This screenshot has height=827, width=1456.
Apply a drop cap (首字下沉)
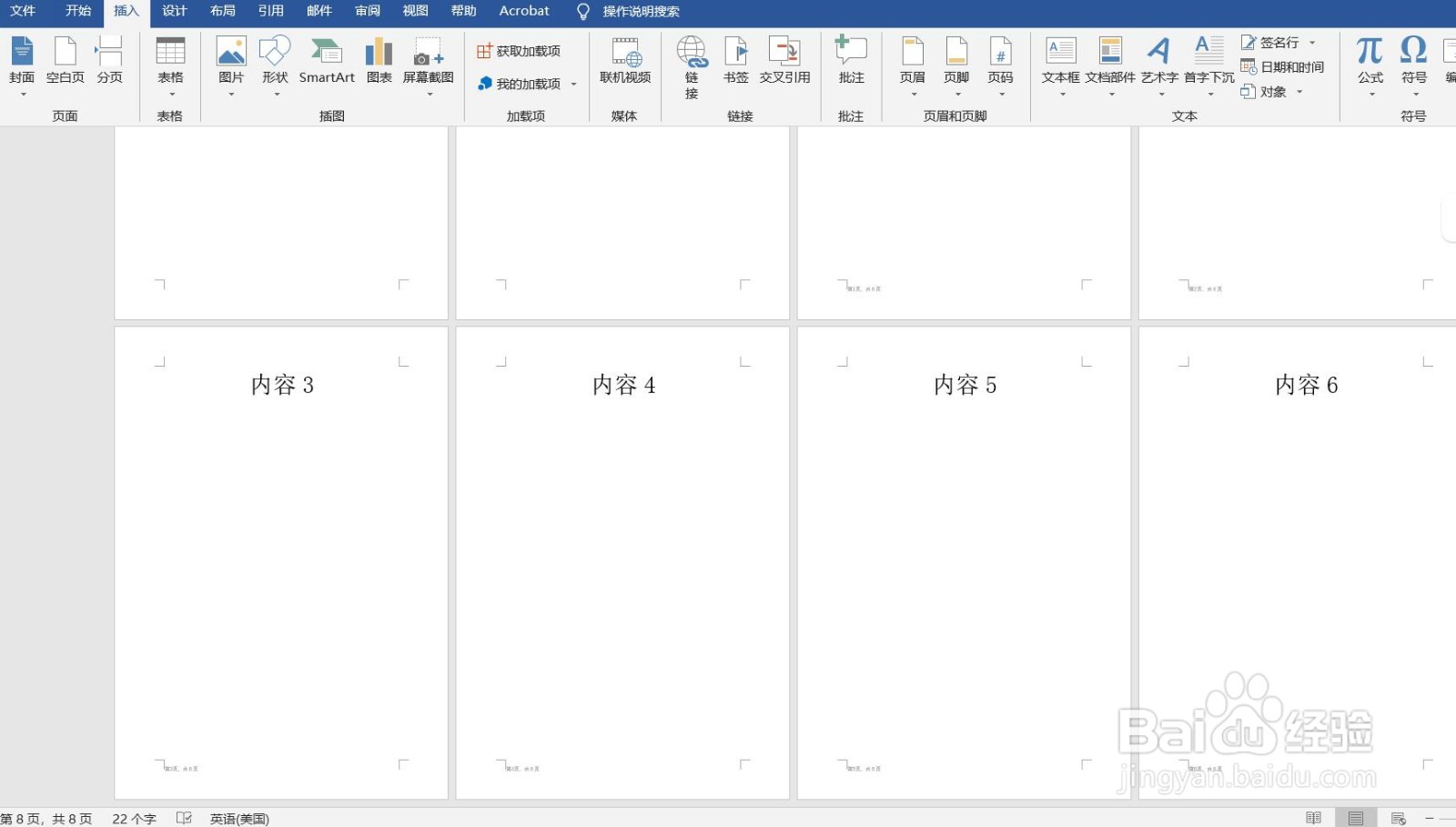point(1209,66)
